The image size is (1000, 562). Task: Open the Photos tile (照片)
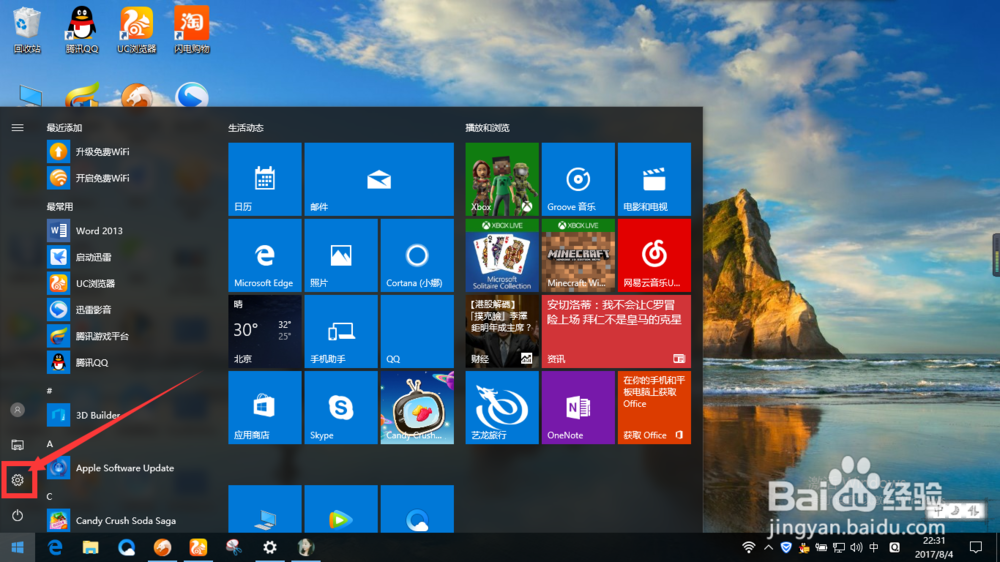[341, 255]
